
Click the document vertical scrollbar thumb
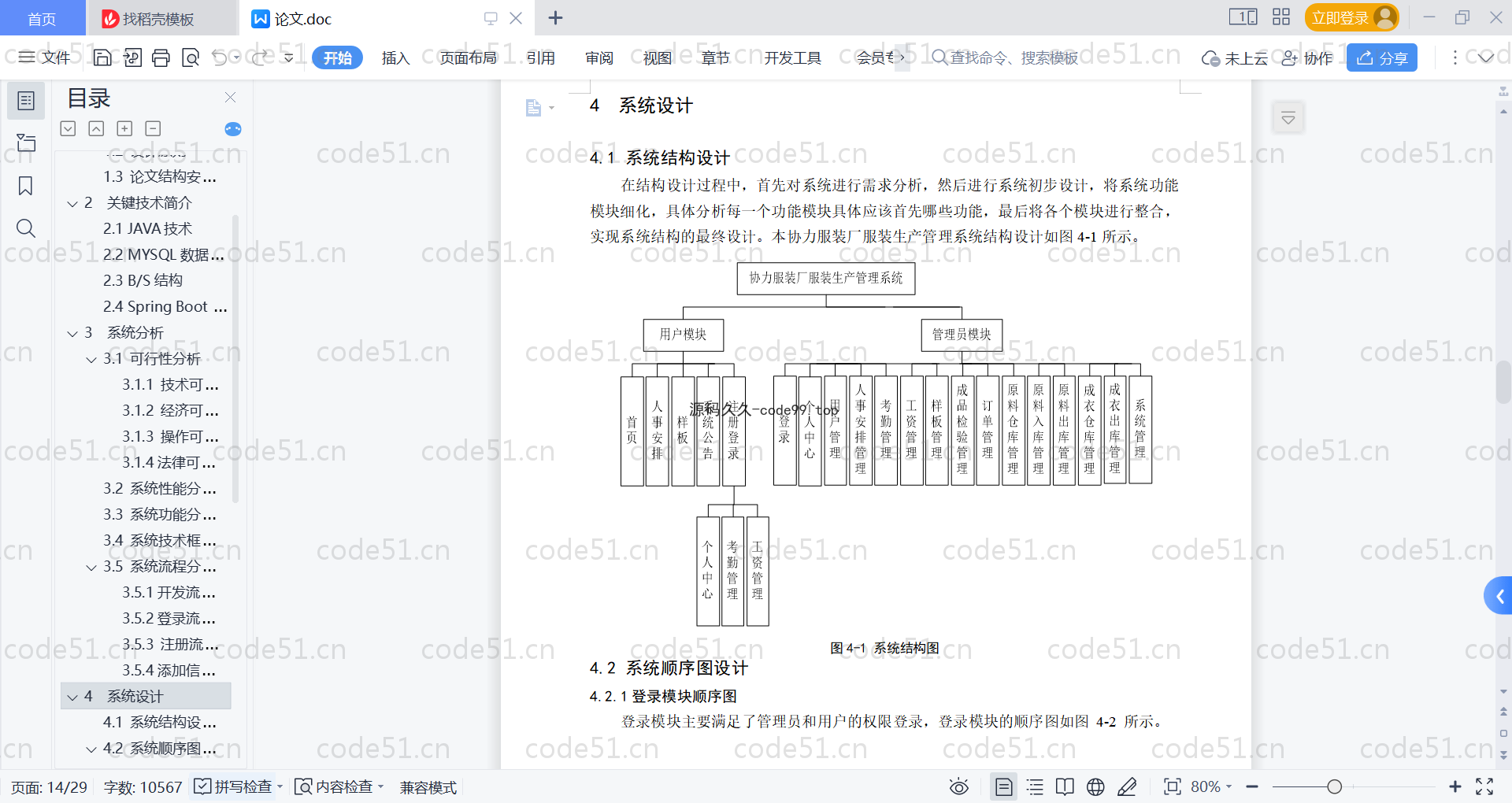[1503, 383]
